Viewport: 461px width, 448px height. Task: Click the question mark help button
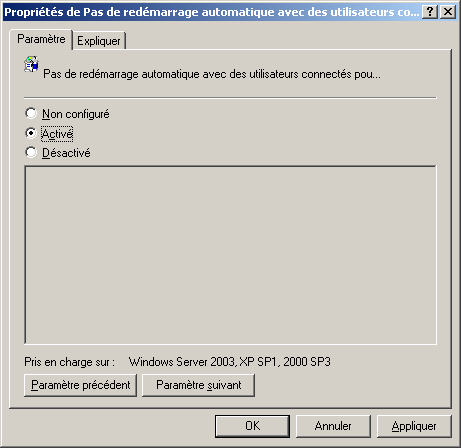click(430, 12)
